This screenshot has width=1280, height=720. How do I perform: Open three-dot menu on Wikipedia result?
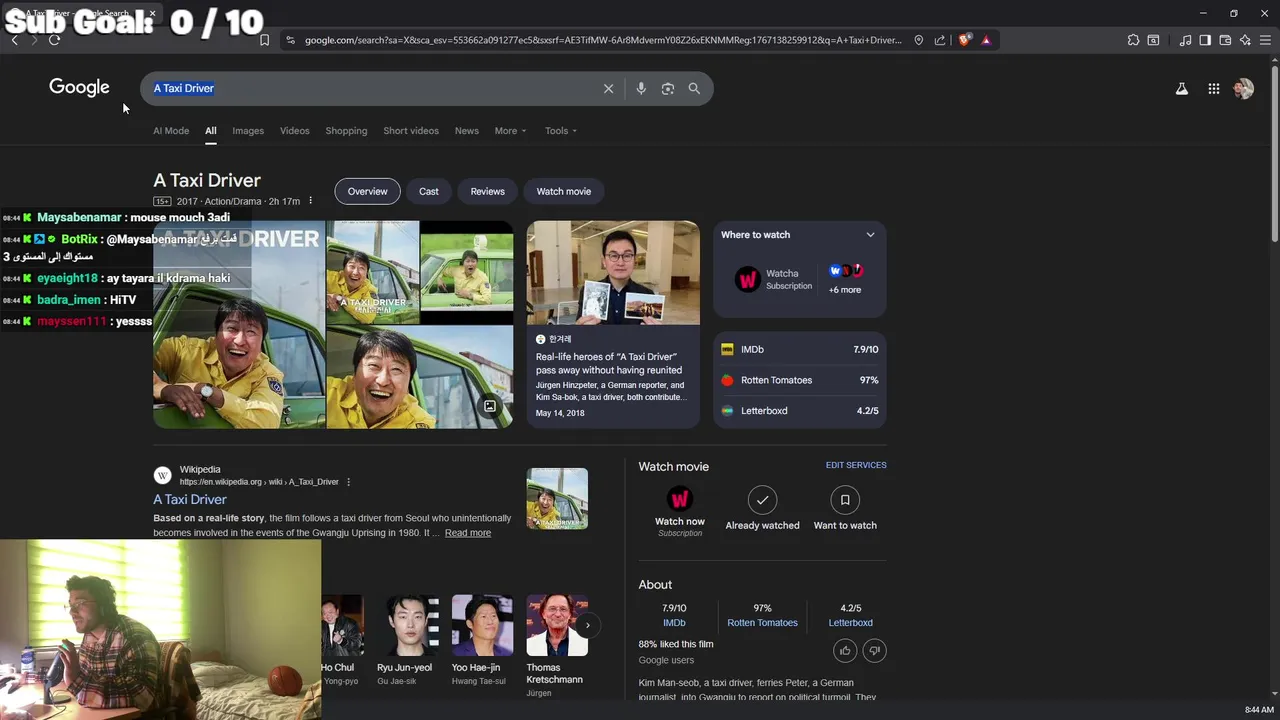pos(348,482)
